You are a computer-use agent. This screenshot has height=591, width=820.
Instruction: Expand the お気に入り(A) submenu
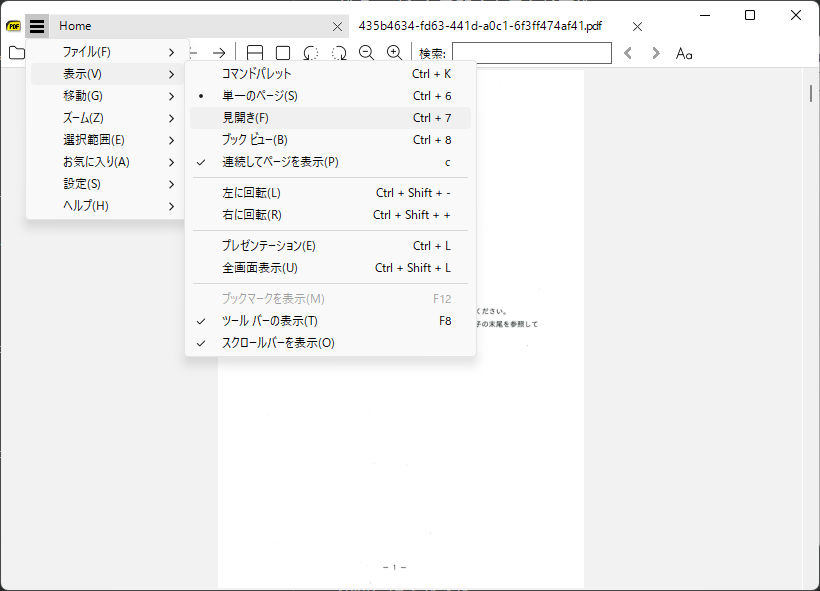tap(107, 162)
